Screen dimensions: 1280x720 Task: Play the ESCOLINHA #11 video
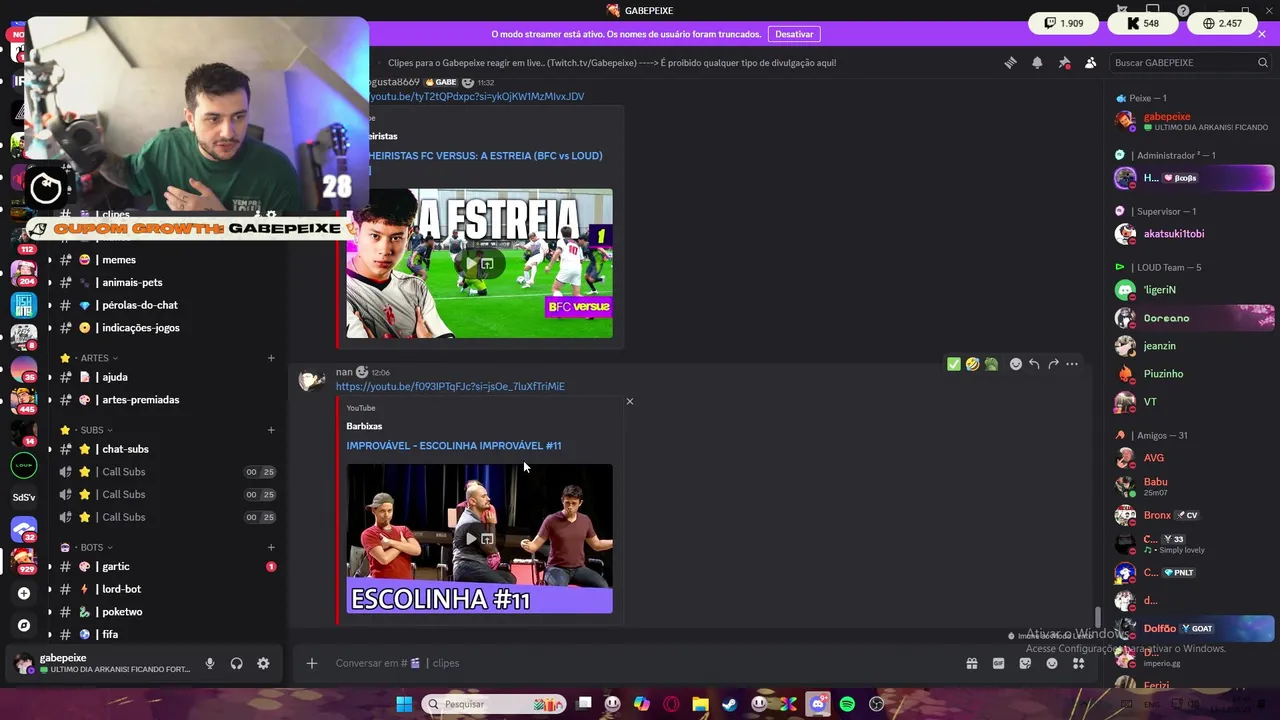tap(471, 539)
